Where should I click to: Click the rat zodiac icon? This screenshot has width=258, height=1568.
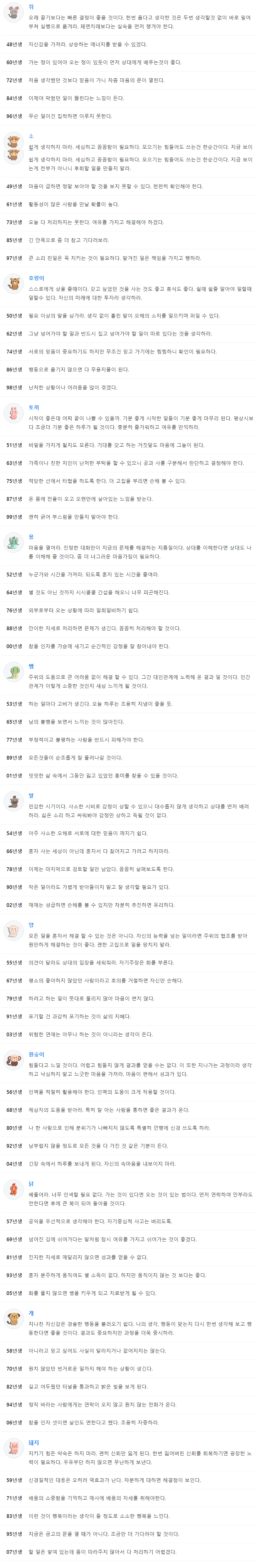click(14, 13)
